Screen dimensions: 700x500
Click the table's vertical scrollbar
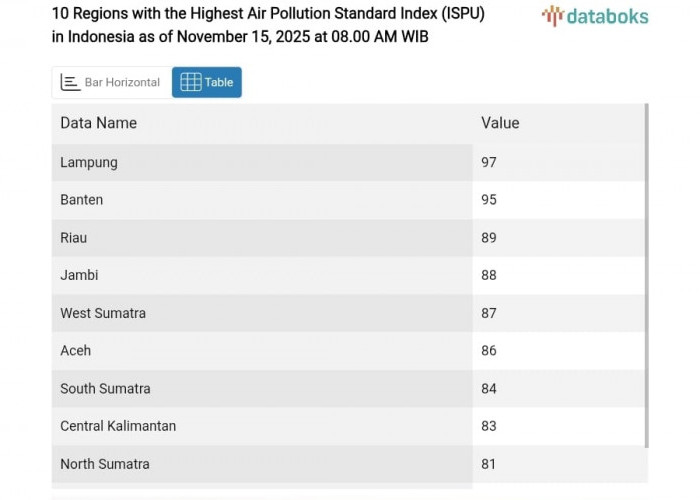point(646,275)
